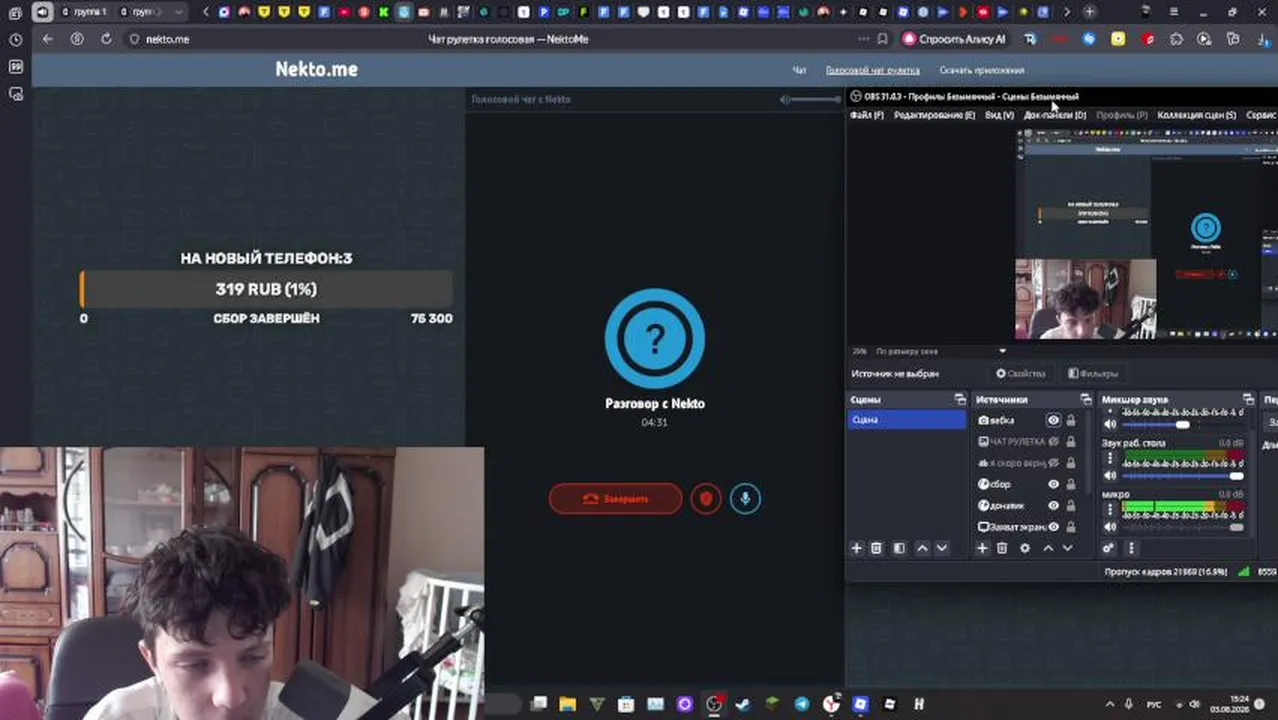
Task: Open Steam from taskbar
Action: tap(743, 704)
